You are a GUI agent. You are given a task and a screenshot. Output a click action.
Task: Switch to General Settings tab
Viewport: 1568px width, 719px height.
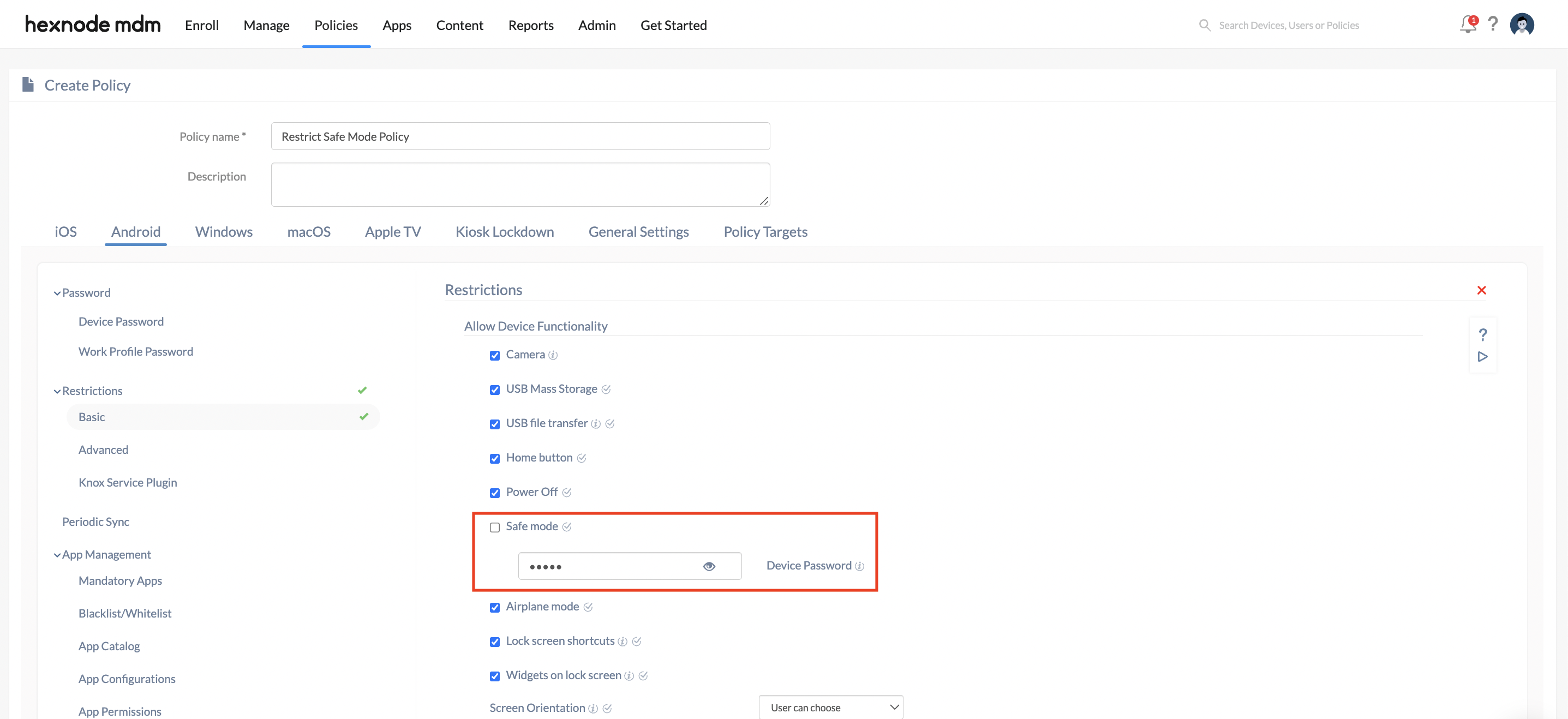(x=638, y=232)
